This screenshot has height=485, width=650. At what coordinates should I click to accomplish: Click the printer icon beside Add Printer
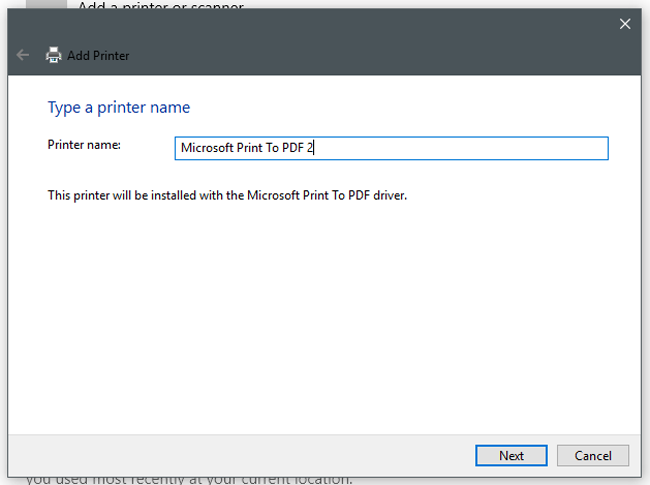pyautogui.click(x=53, y=55)
